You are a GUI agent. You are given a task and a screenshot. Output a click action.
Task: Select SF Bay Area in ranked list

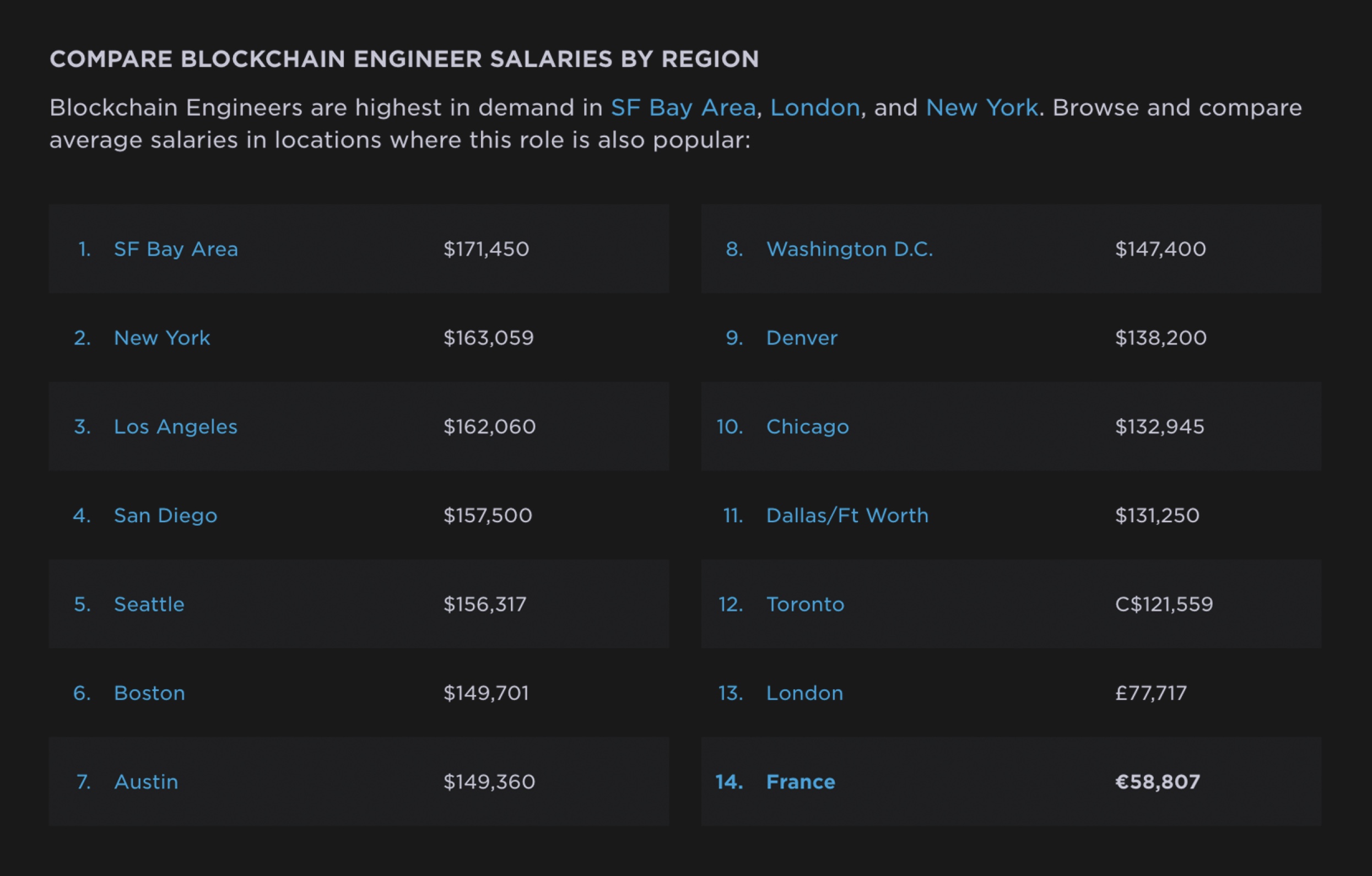pos(175,249)
